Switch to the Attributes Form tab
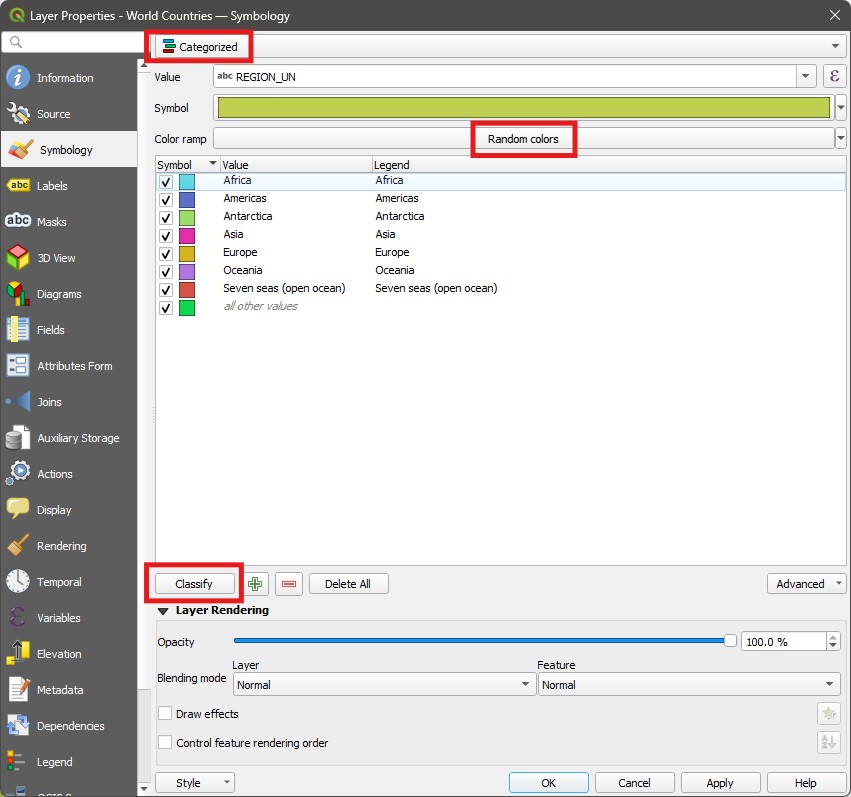 click(x=74, y=366)
